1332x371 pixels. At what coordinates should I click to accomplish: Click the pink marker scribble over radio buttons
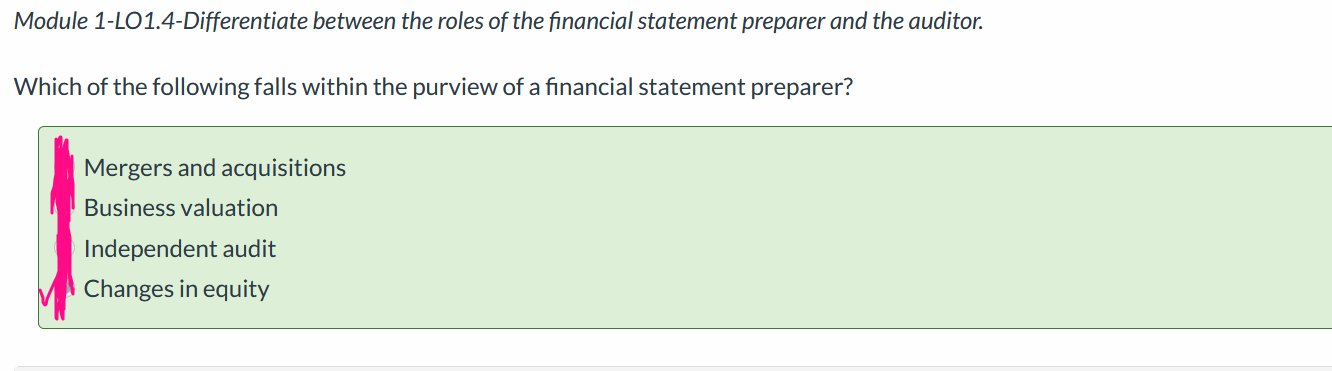pyautogui.click(x=64, y=230)
